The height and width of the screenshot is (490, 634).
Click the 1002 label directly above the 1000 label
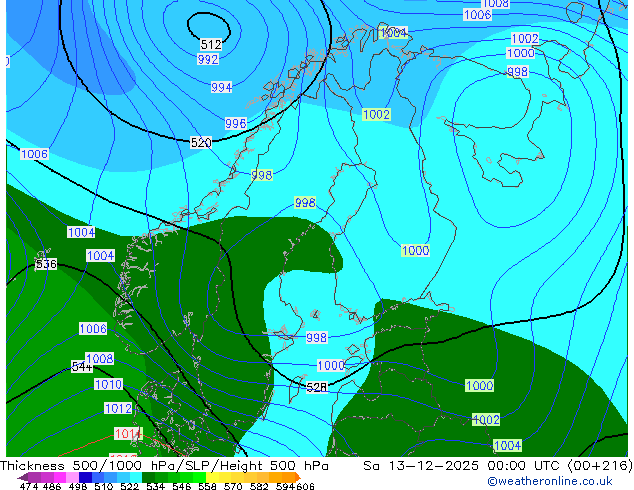pos(525,38)
